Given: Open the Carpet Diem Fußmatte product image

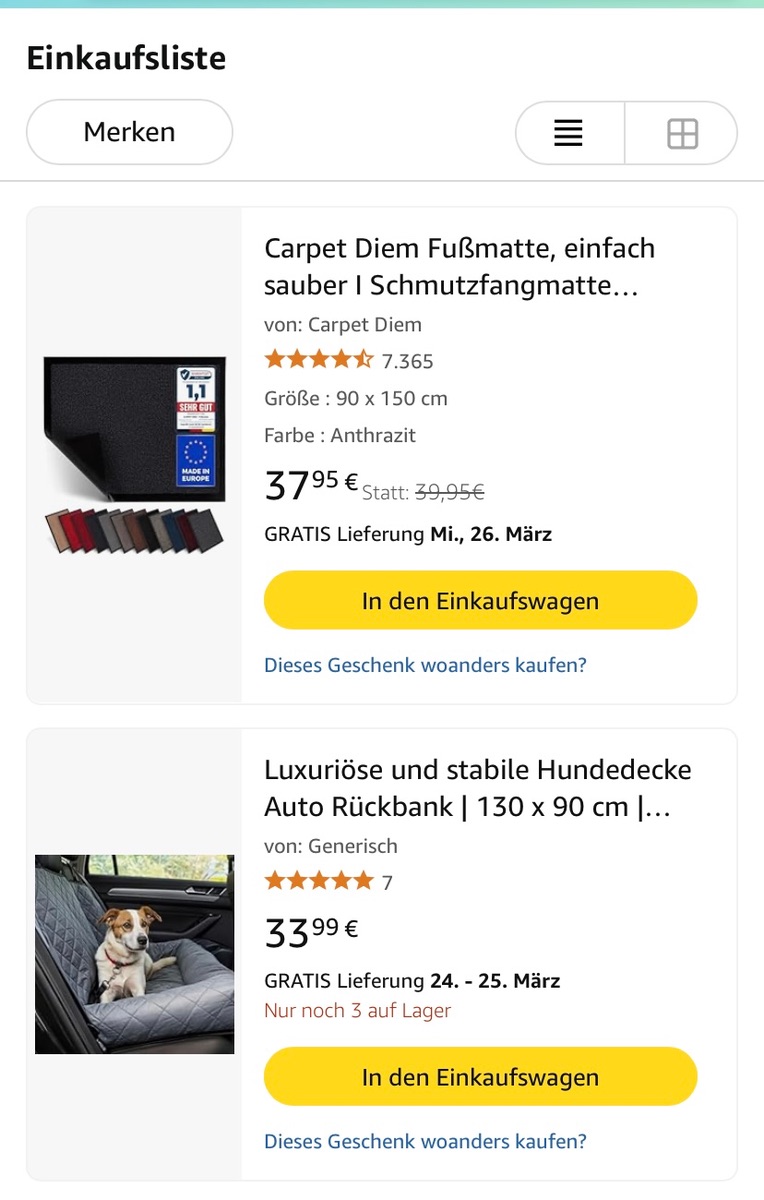Looking at the screenshot, I should pyautogui.click(x=135, y=455).
